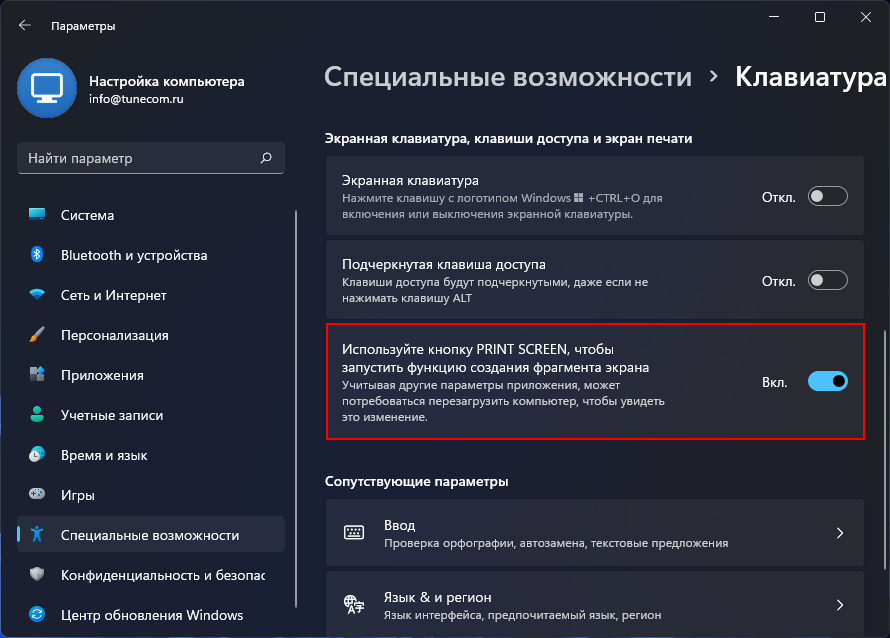
Task: Select Персонализация in the sidebar
Action: click(151, 335)
